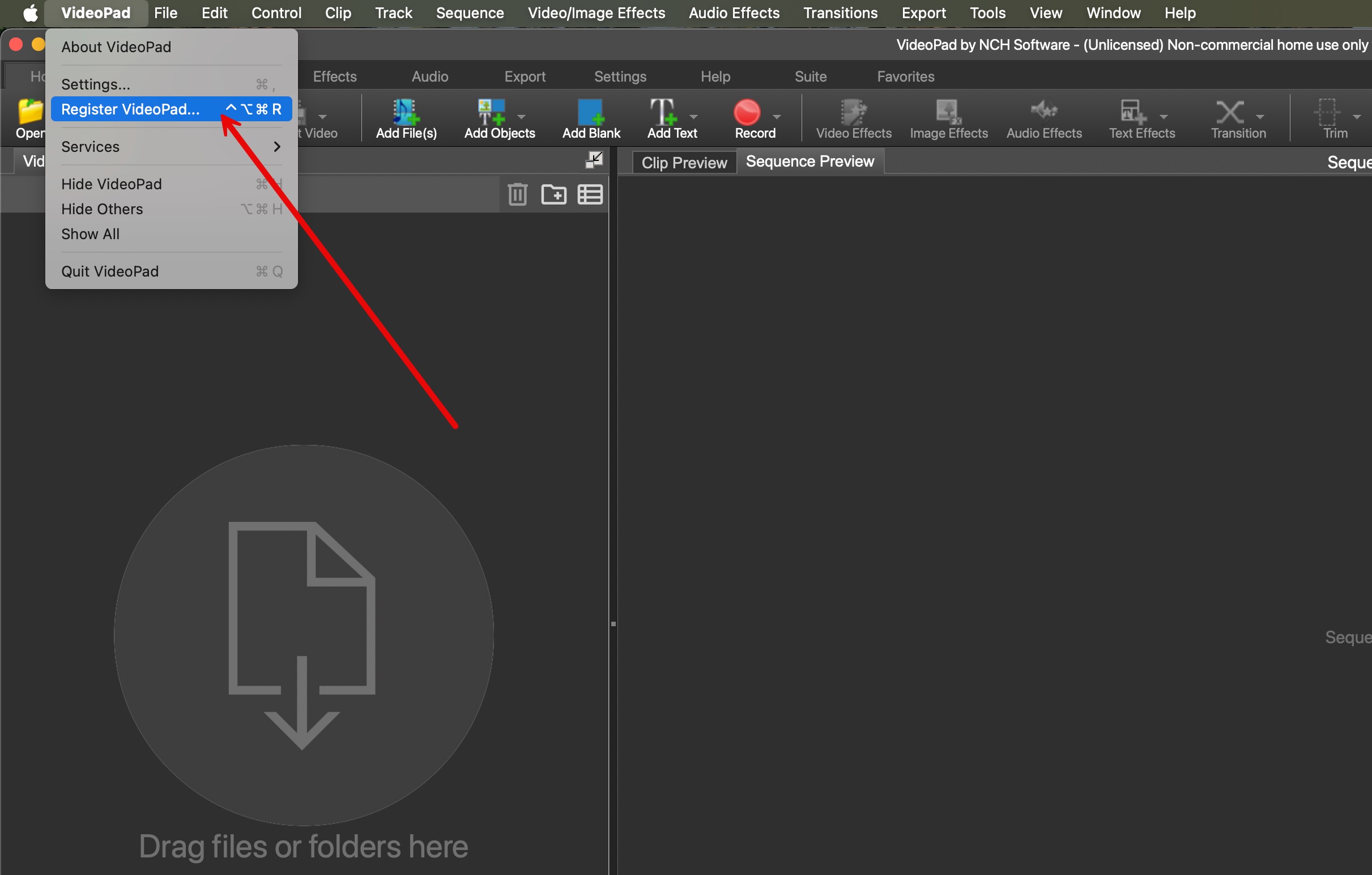Click the new folder icon in bin
Screen dimensions: 1372x875
click(x=553, y=194)
